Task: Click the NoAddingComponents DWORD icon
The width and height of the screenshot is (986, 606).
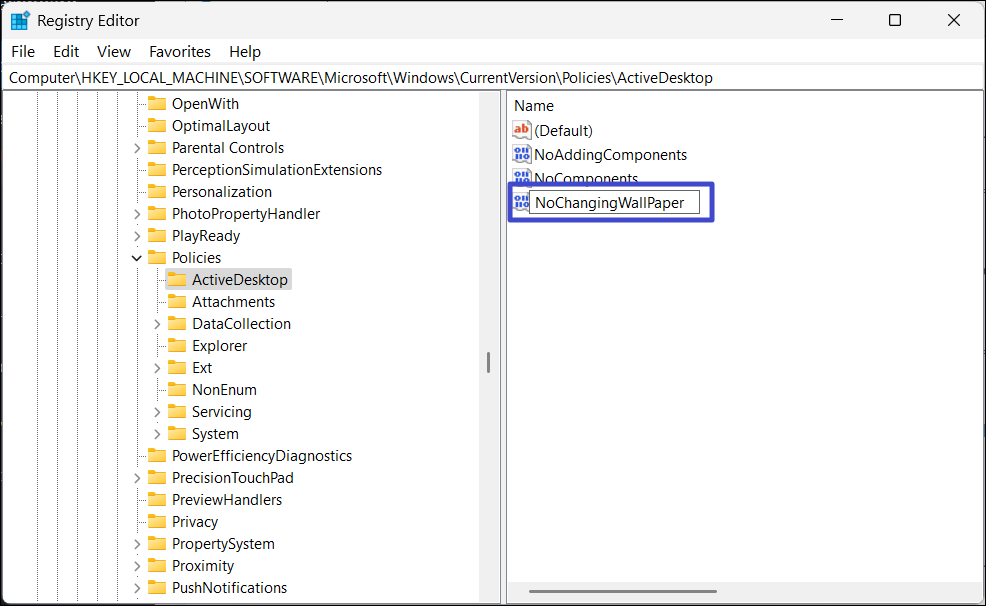Action: (521, 154)
